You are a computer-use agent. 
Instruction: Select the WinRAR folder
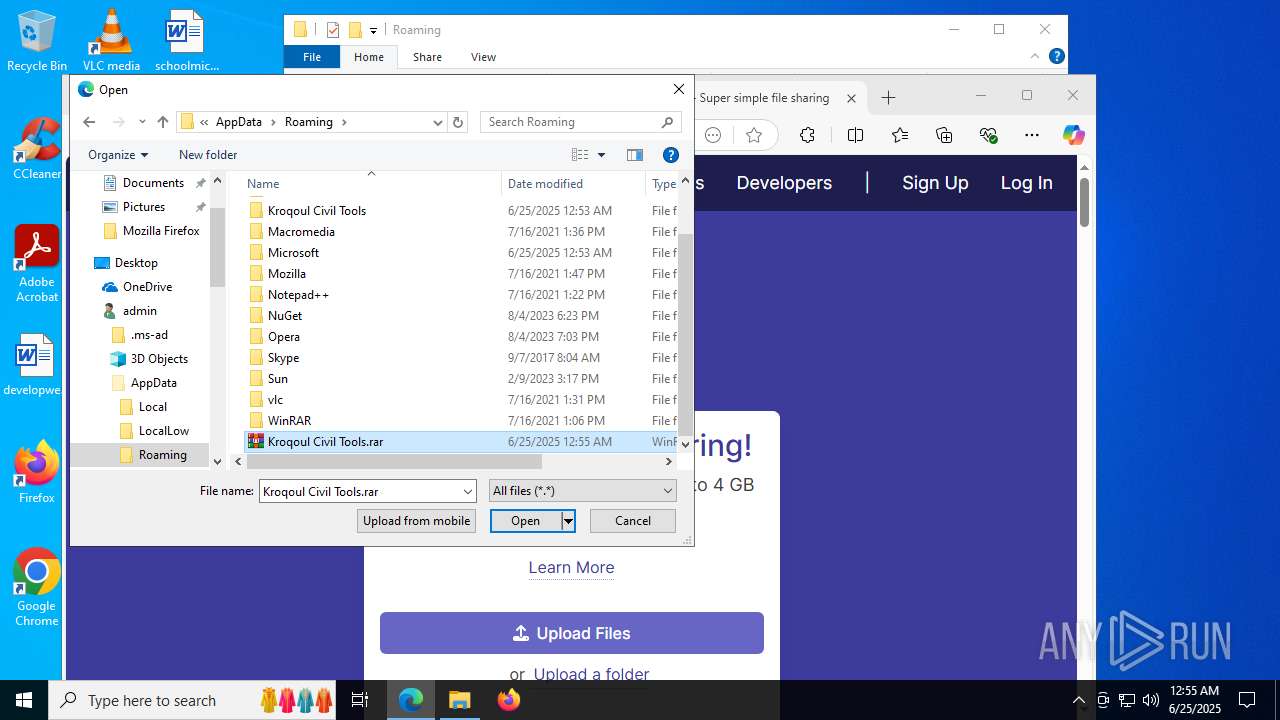[x=289, y=421]
